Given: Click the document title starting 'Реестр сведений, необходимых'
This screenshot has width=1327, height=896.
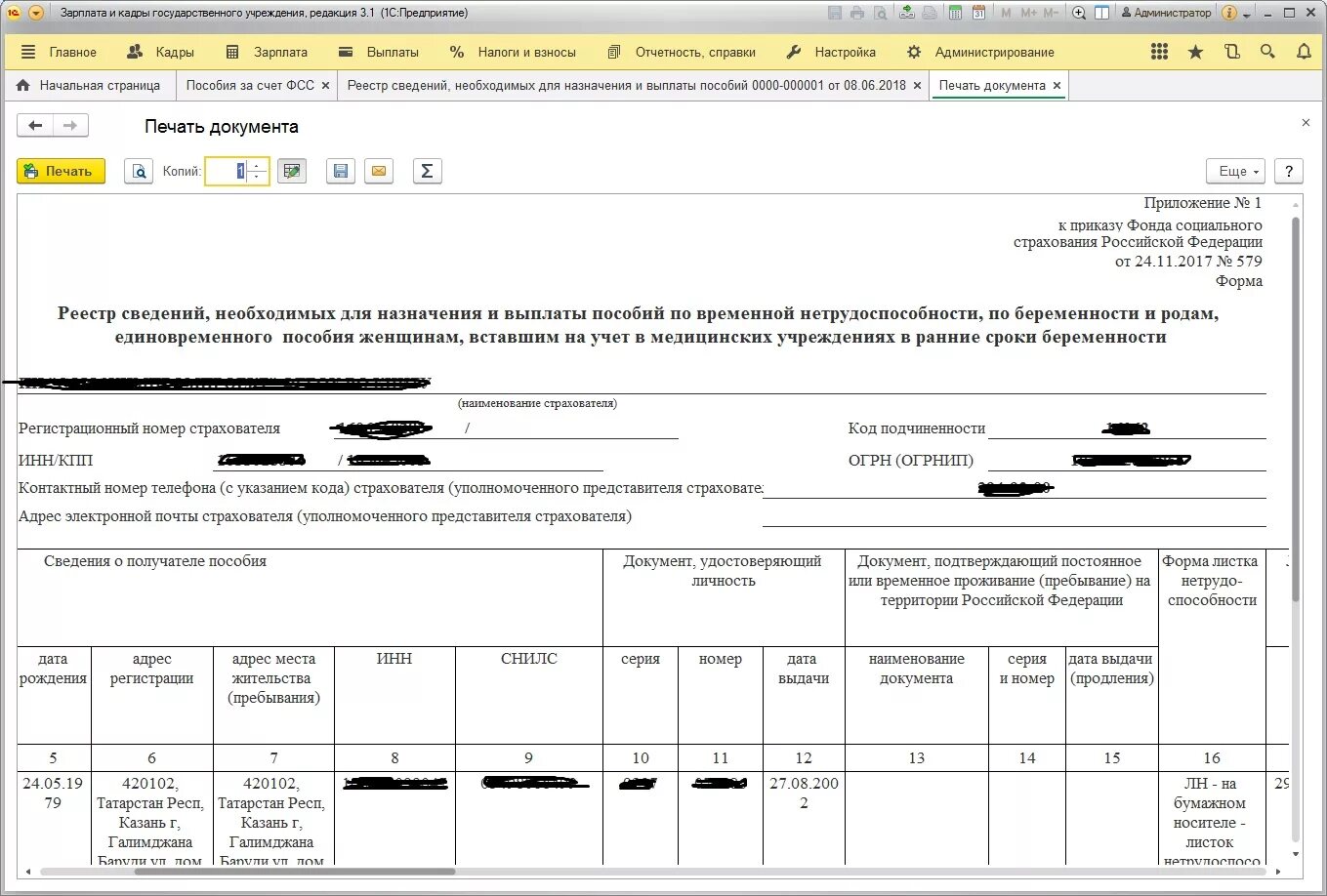Looking at the screenshot, I should point(640,325).
